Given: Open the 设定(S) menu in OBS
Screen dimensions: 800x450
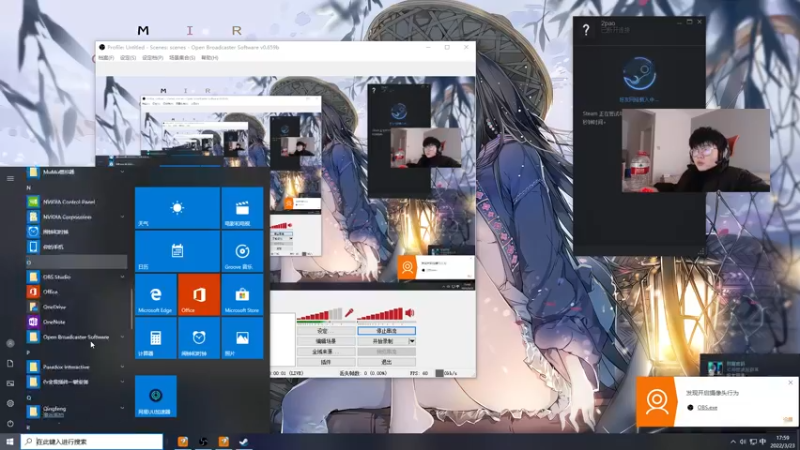Looking at the screenshot, I should tap(128, 58).
